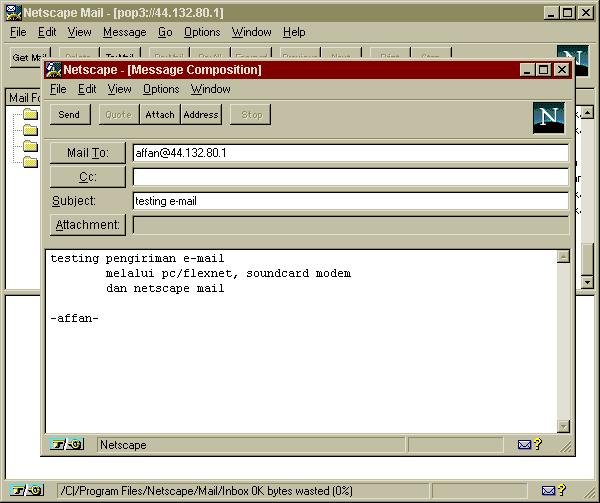This screenshot has height=503, width=600.
Task: Click the Netscape Mail title bar icon
Action: click(13, 13)
